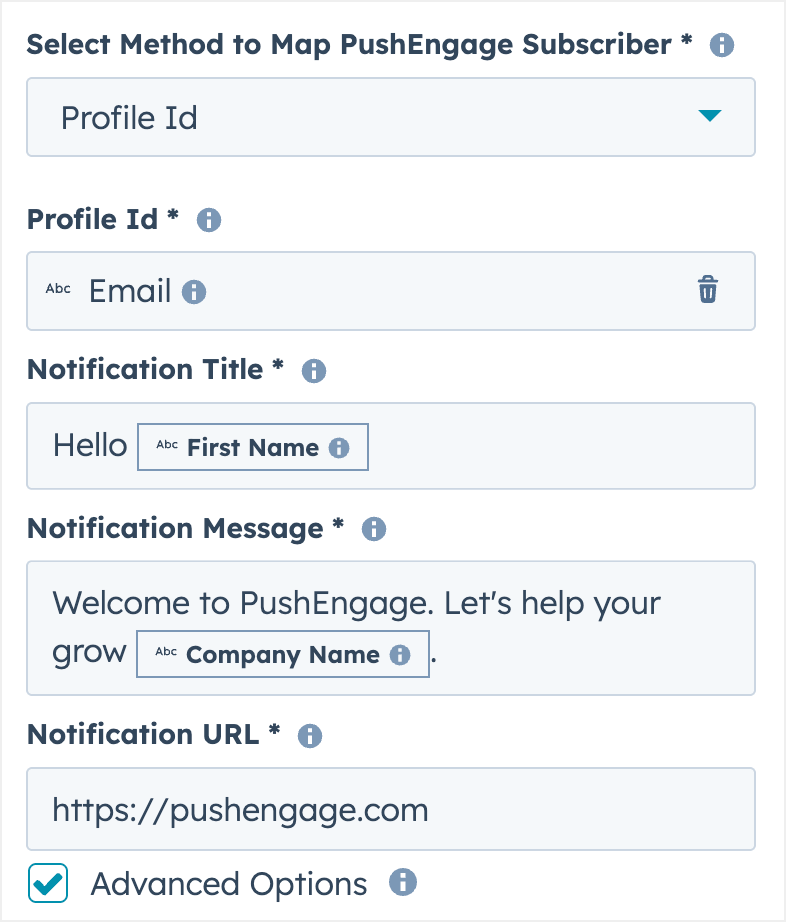The height and width of the screenshot is (922, 786).
Task: Delete the Email property with trash icon
Action: [x=708, y=290]
